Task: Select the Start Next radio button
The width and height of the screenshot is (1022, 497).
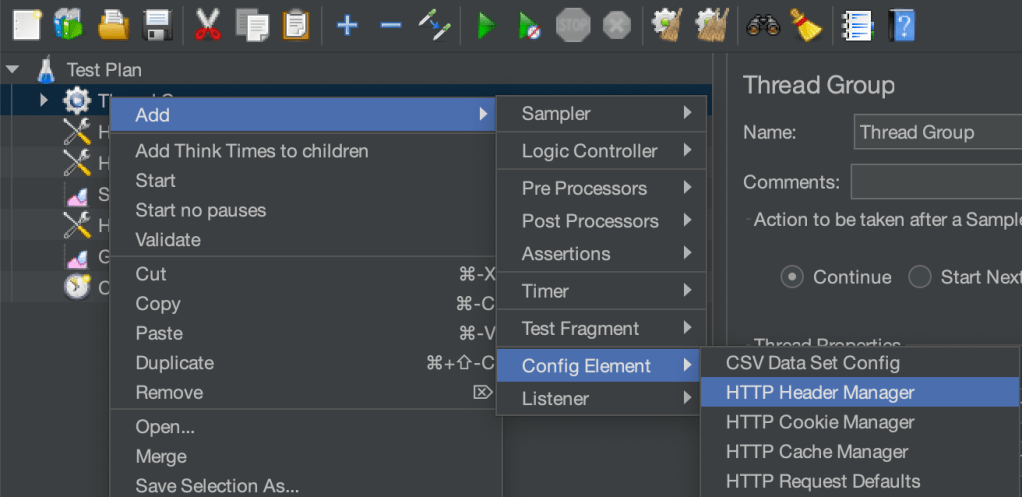Action: (920, 278)
